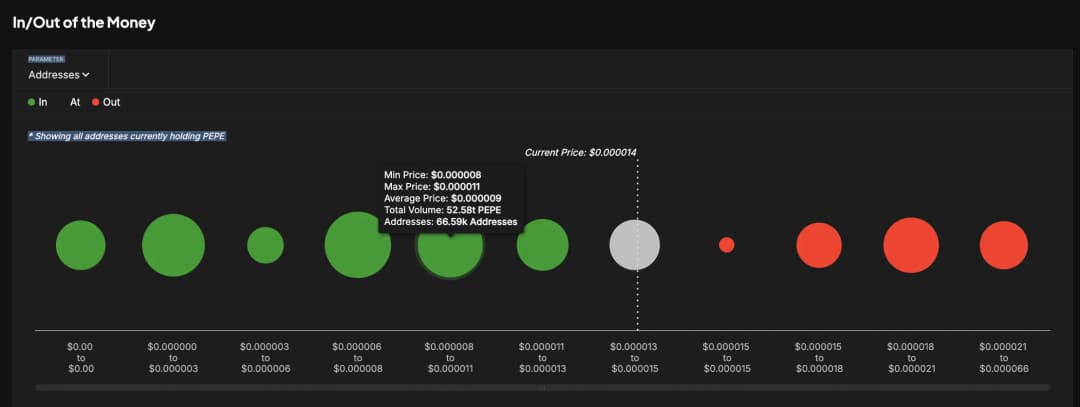Click the horizontal chart scrollbar
This screenshot has height=407, width=1080.
point(542,387)
